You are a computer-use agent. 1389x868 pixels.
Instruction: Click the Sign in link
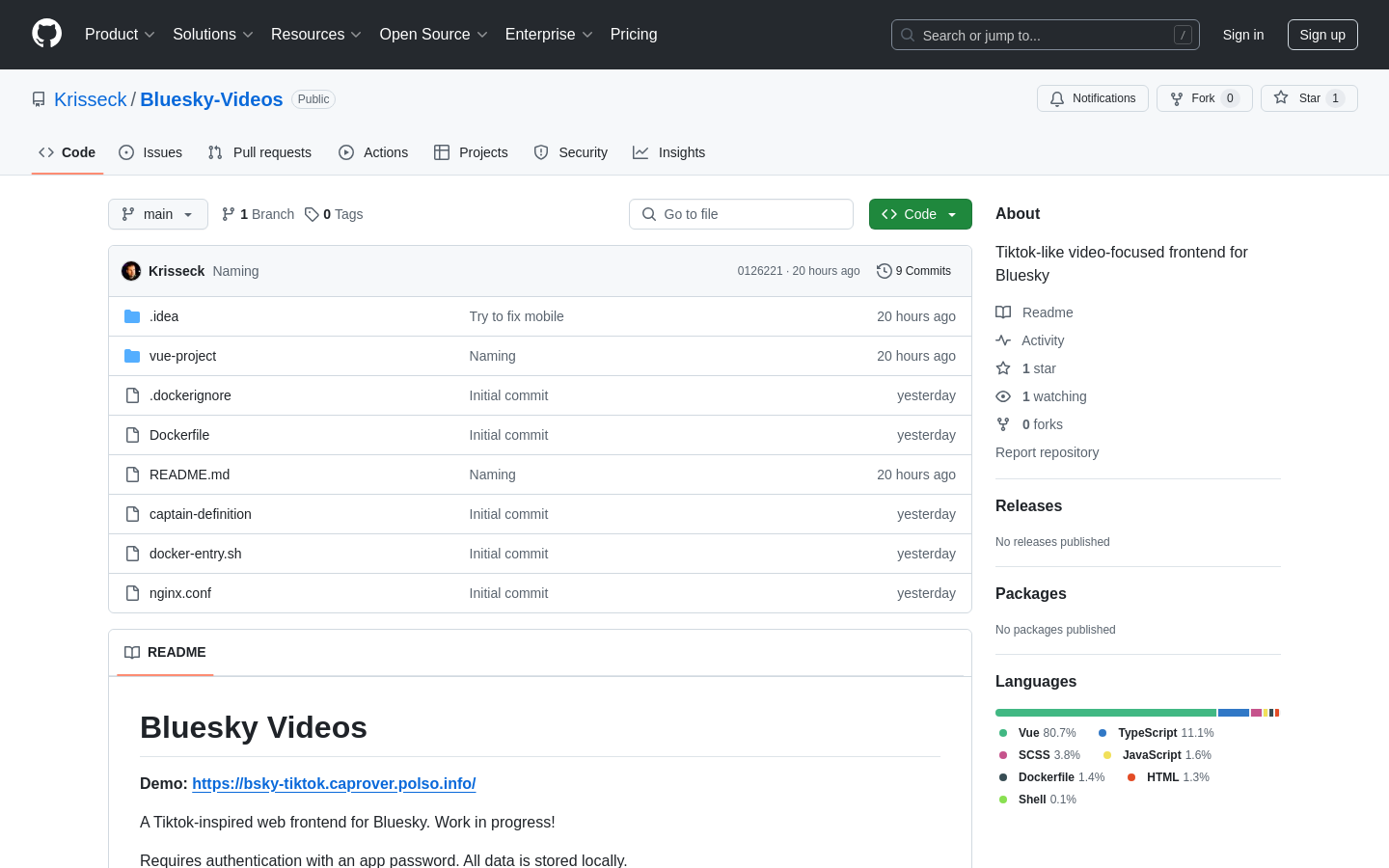point(1243,35)
